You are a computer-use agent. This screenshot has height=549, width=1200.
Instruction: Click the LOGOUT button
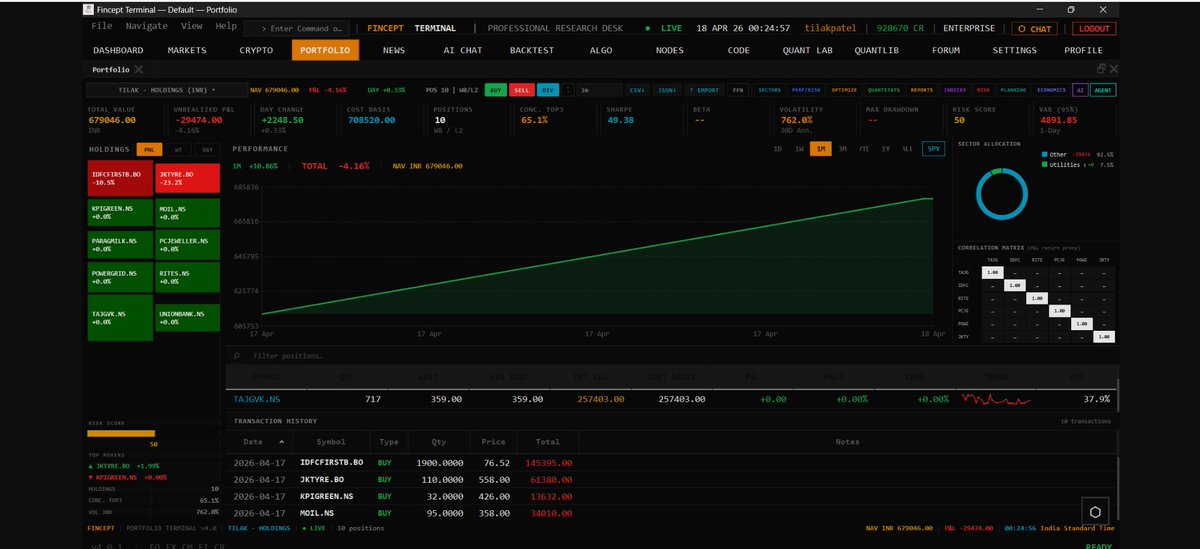[1092, 29]
